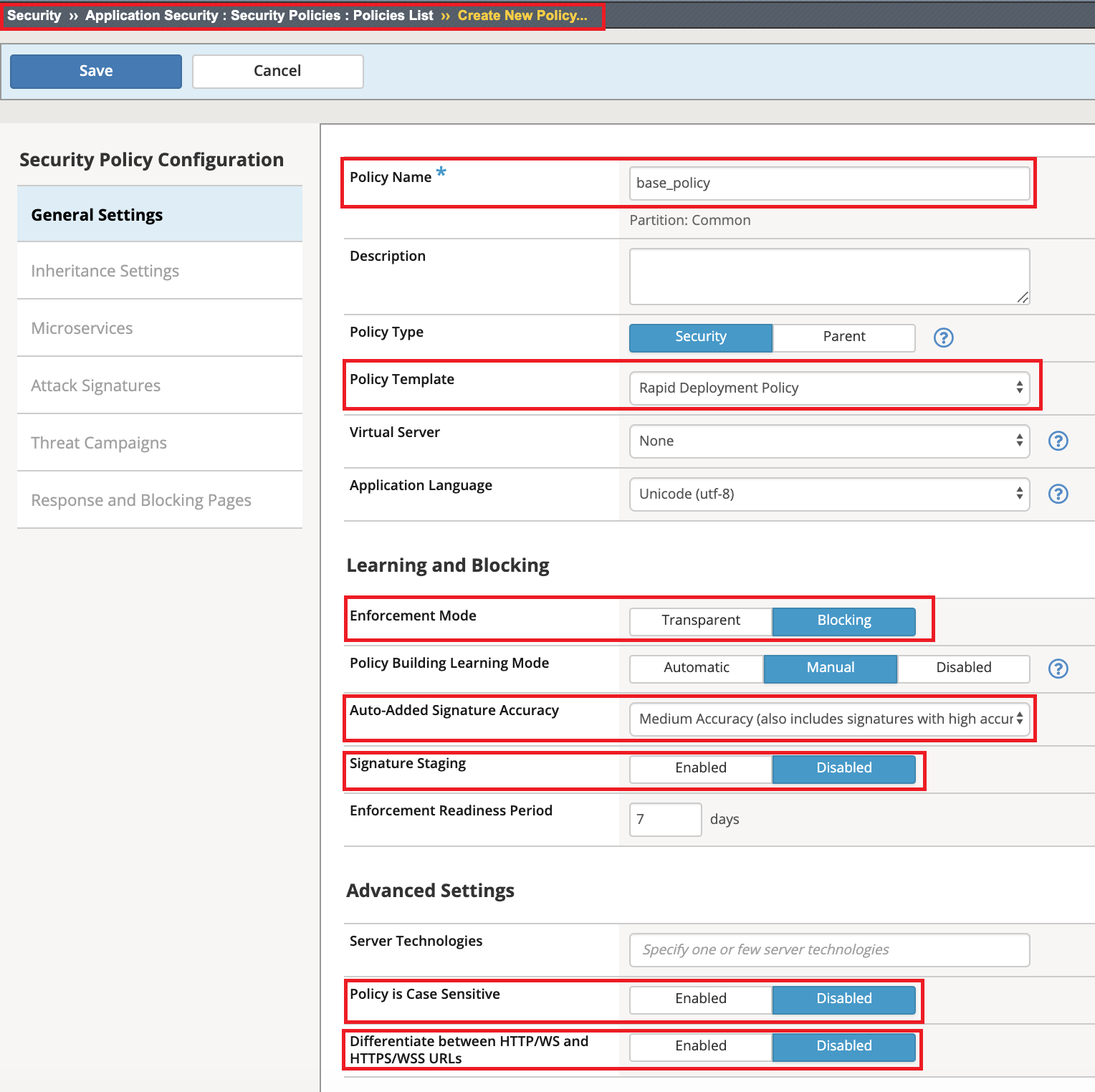1095x1092 pixels.
Task: Set Learning Mode to Manual
Action: (x=831, y=669)
